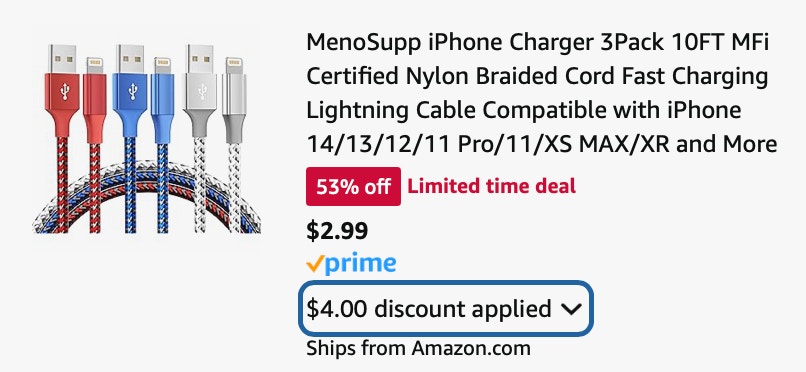Click the chevron arrow beside discount applied

pos(571,309)
